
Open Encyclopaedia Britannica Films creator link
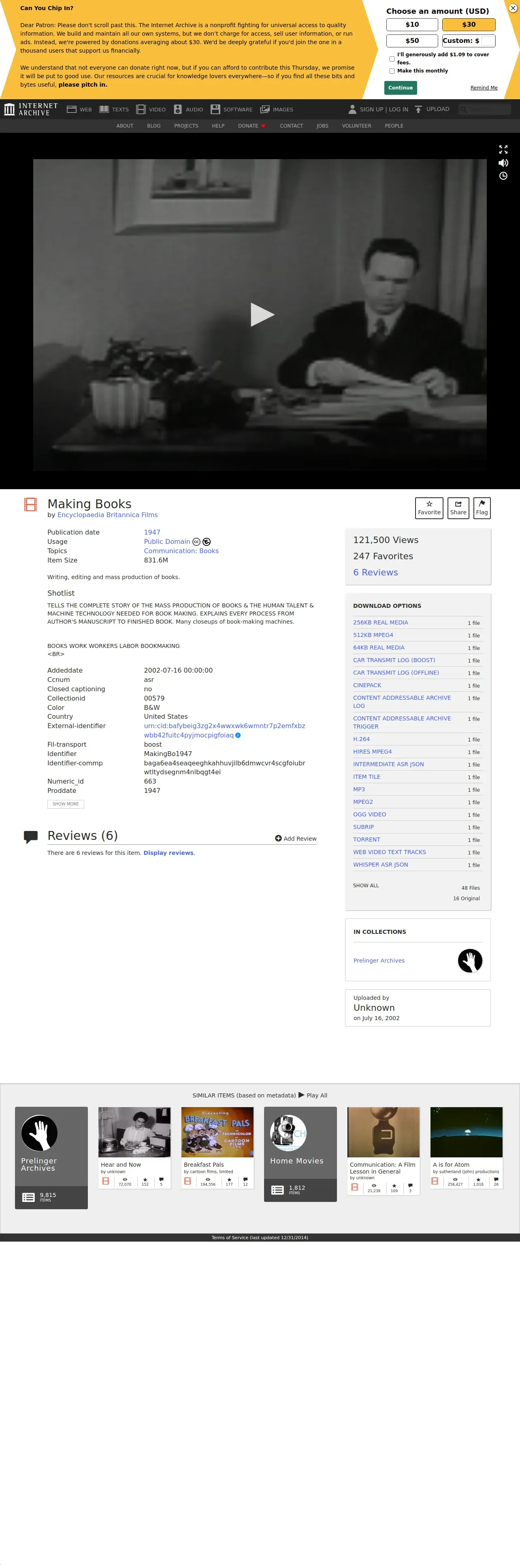click(x=107, y=515)
